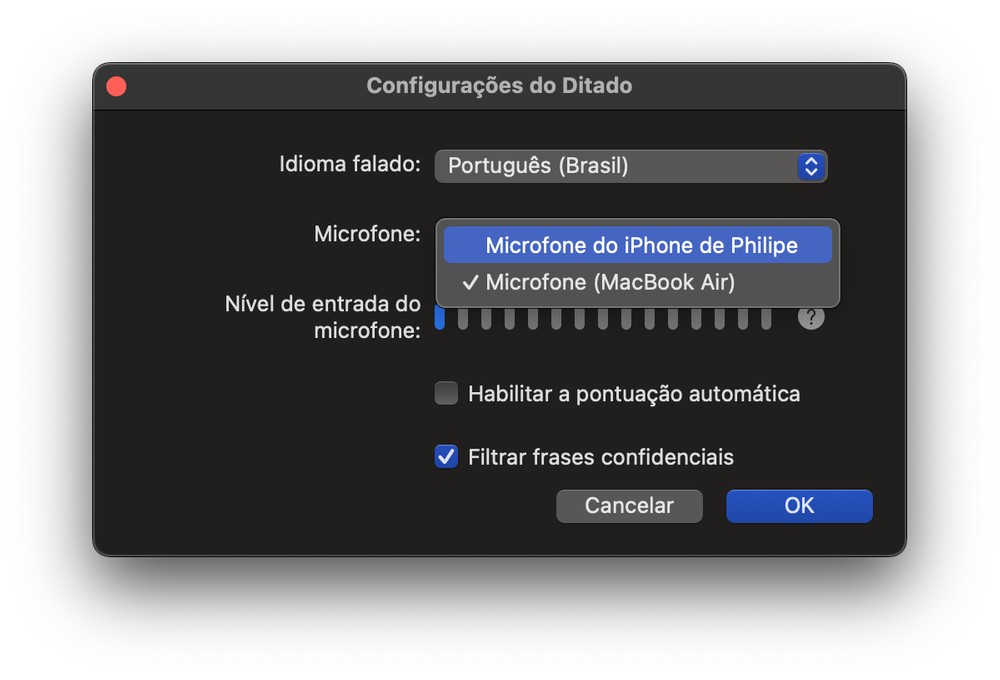Click the Idioma falado label
The image size is (1000, 680).
point(350,164)
